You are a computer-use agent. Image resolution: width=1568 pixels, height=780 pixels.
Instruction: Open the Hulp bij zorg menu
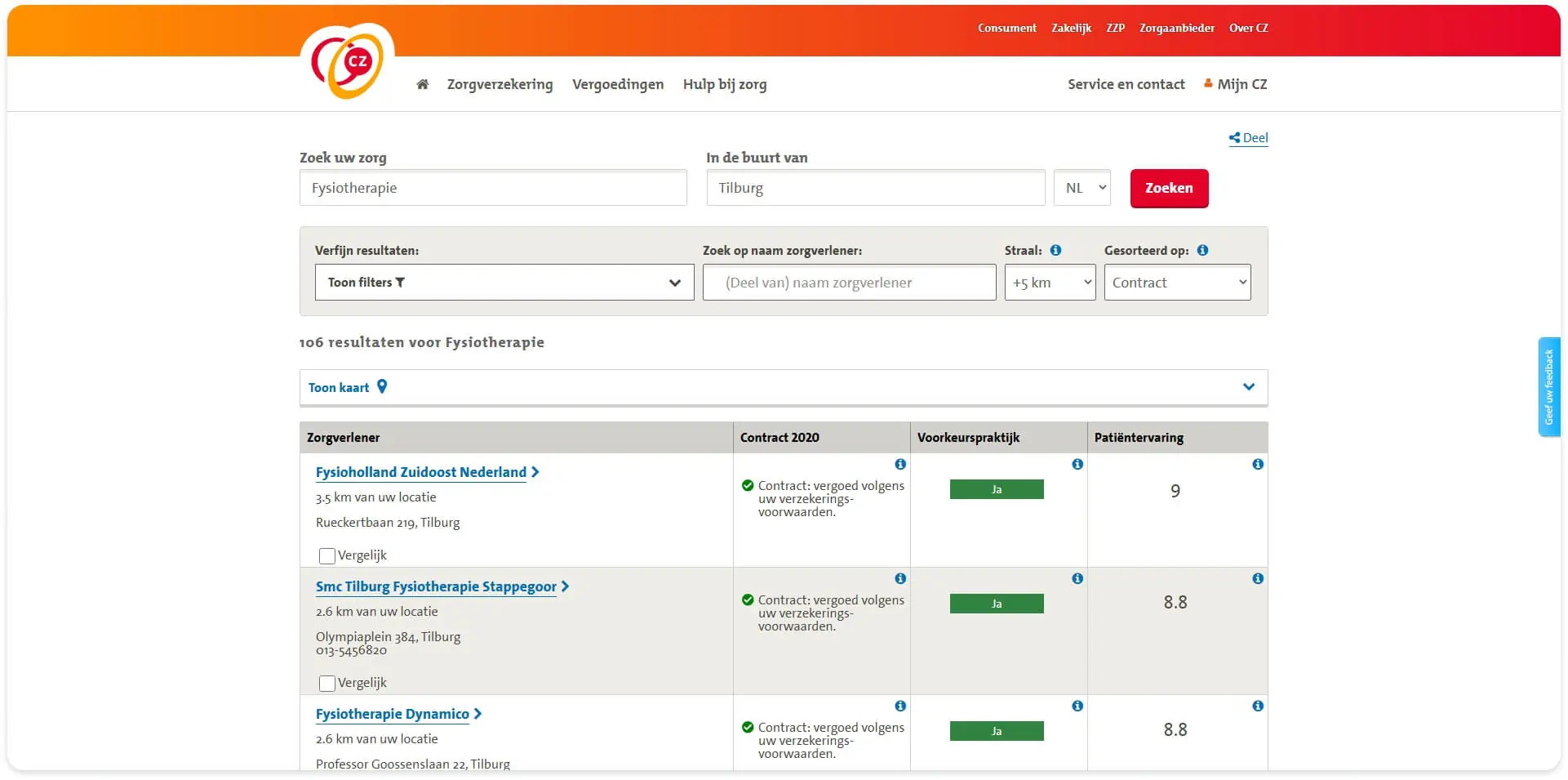click(725, 84)
